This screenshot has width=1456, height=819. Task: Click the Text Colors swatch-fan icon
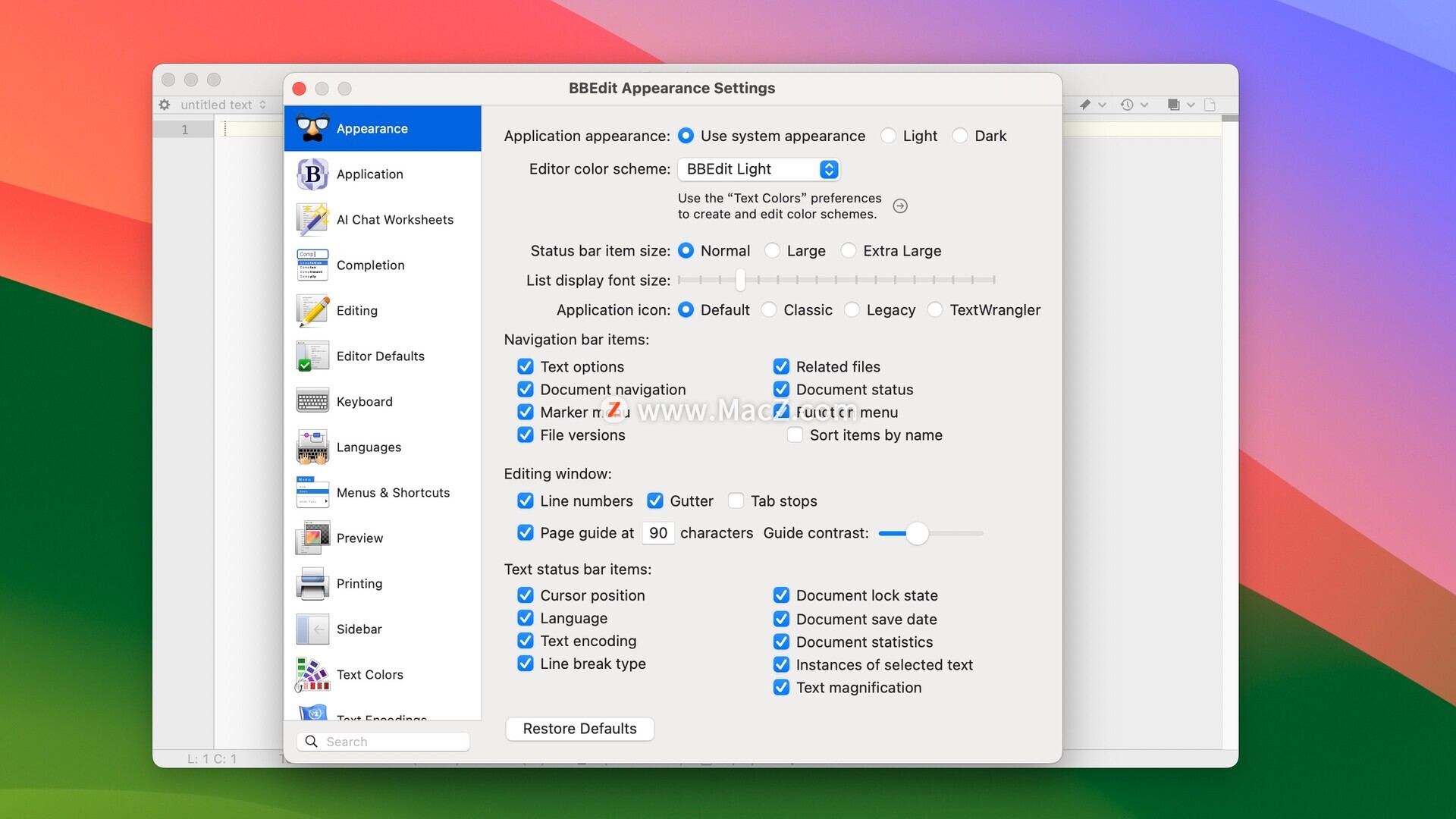[312, 674]
